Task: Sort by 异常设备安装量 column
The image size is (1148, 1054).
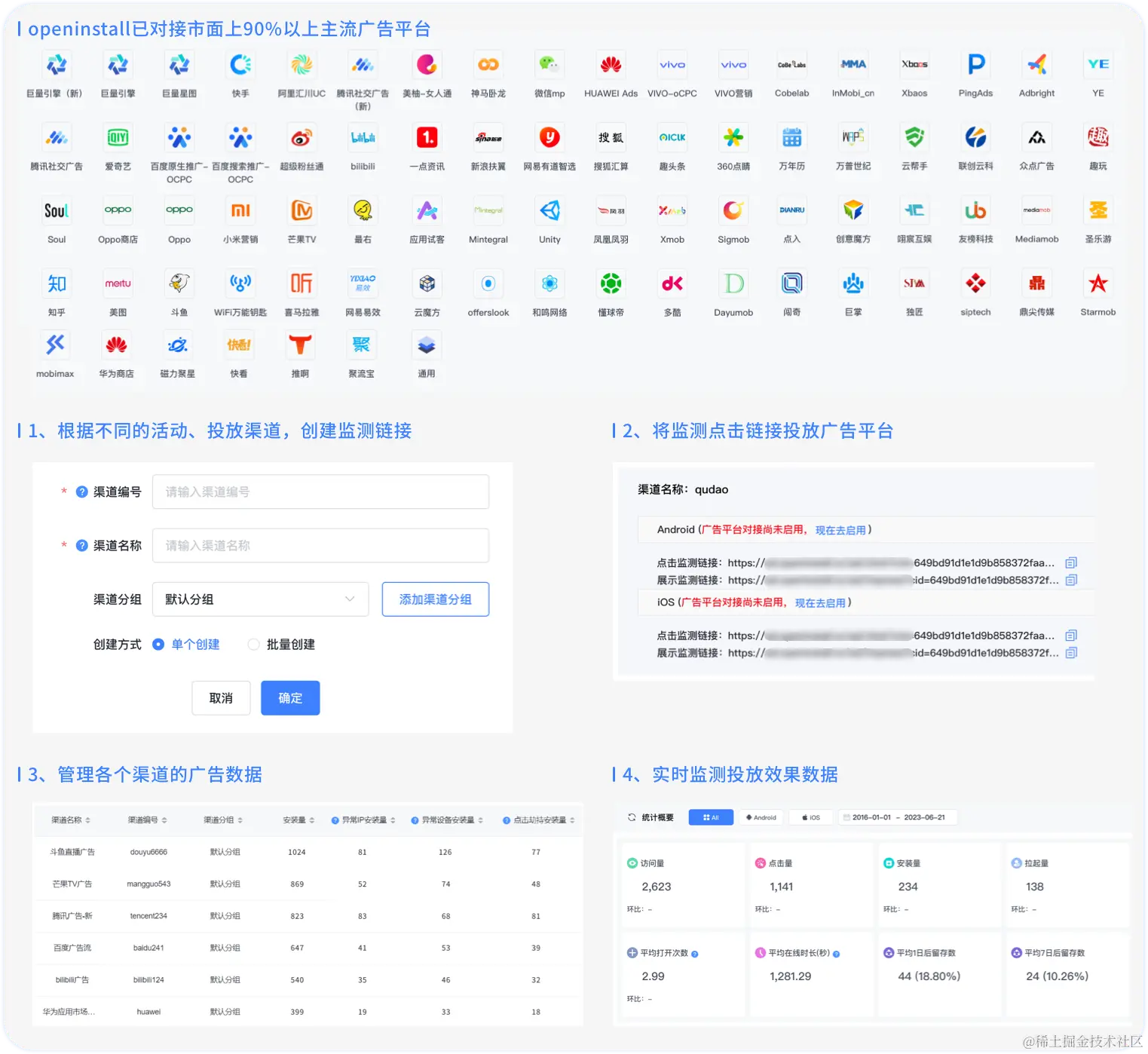Action: tap(480, 820)
